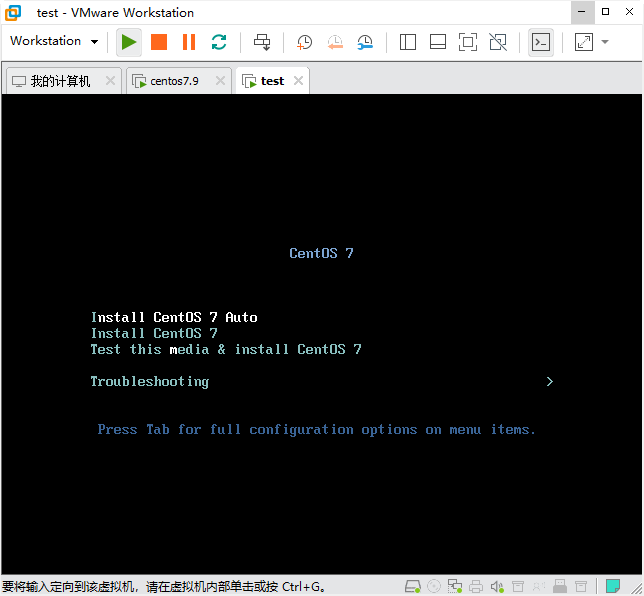Click the USB device status icon

(x=560, y=586)
